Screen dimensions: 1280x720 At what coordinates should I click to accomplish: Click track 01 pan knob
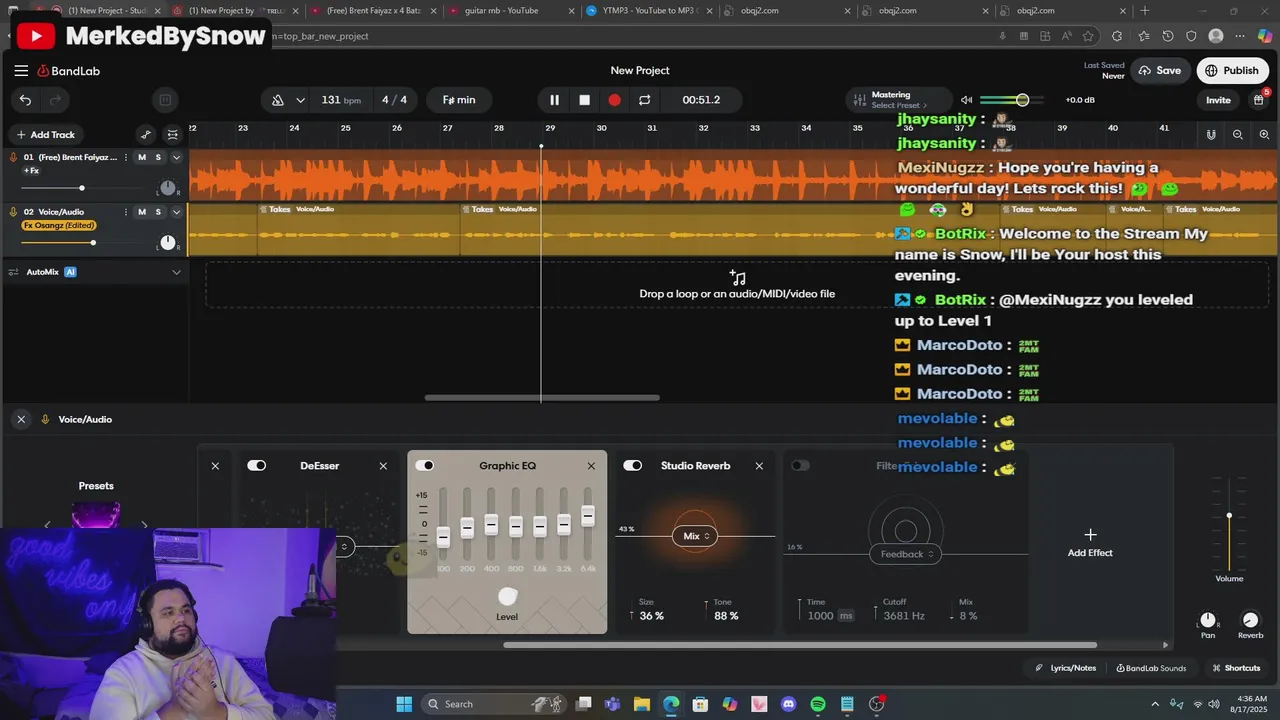(168, 188)
